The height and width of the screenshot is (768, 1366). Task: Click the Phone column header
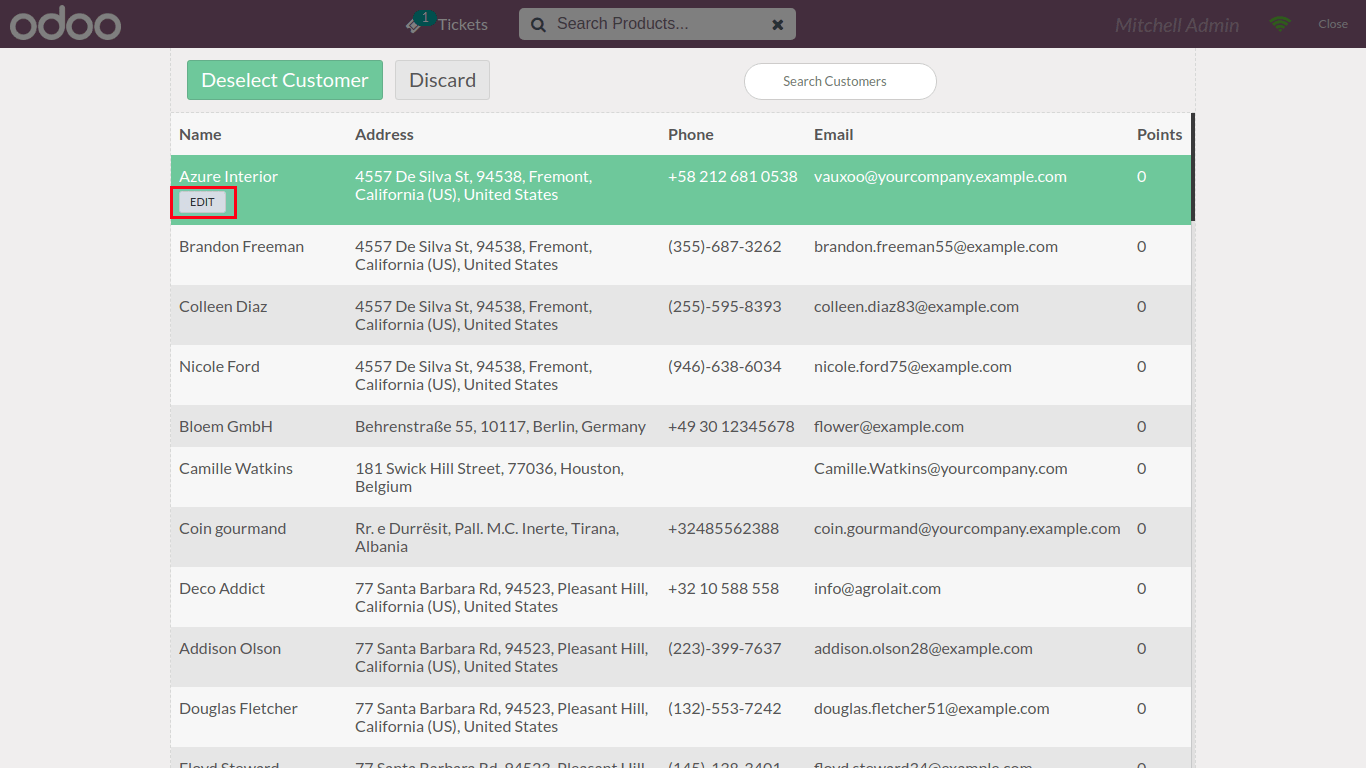pyautogui.click(x=691, y=134)
